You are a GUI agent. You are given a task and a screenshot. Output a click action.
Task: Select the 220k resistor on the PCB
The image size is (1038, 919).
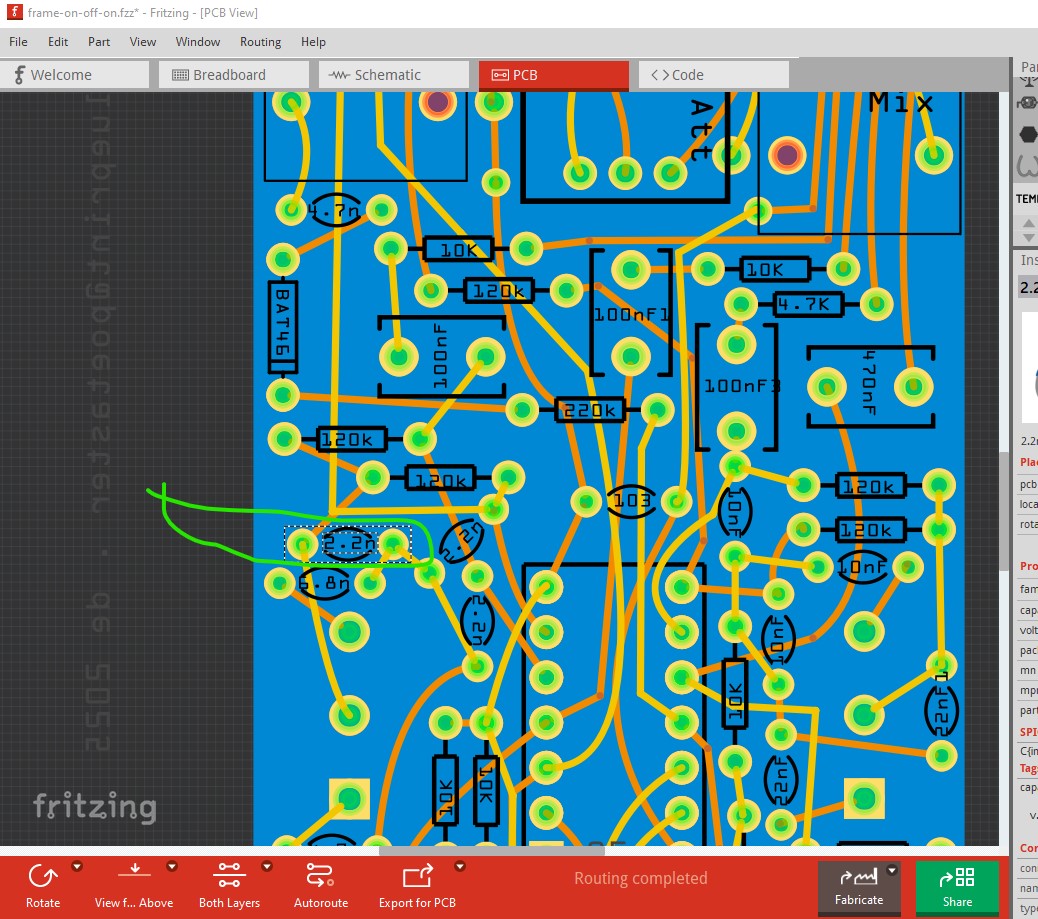coord(590,410)
